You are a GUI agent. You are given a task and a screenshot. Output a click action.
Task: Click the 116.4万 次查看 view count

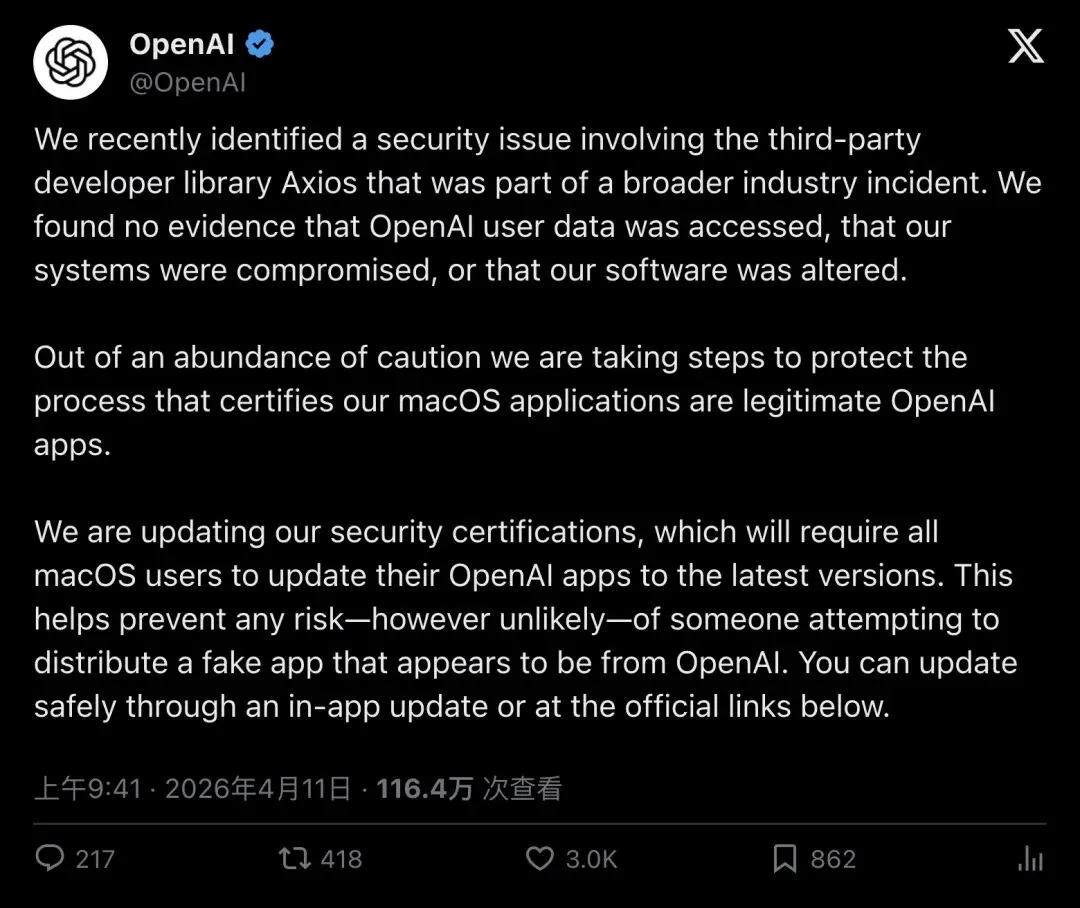click(469, 789)
